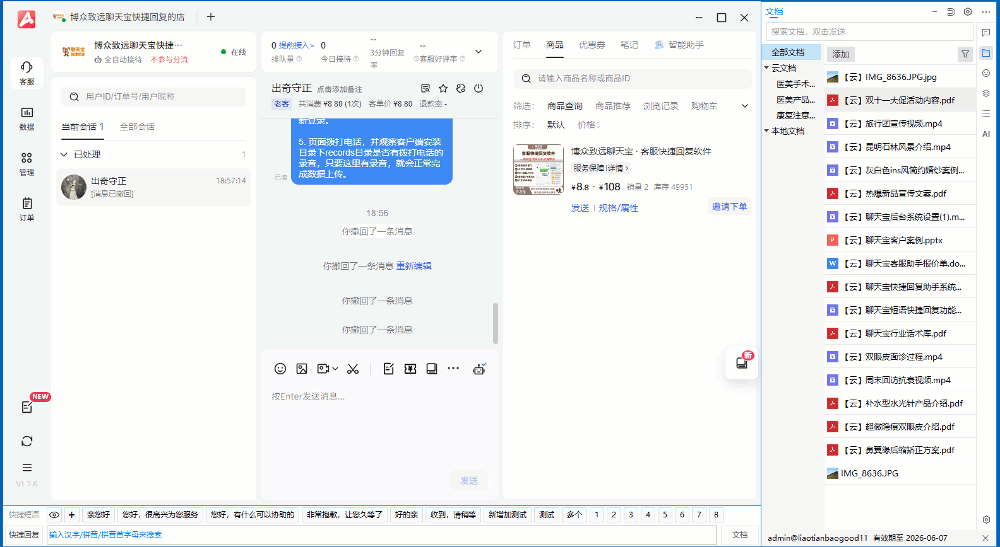The width and height of the screenshot is (1000, 547).
Task: Open 服务保障 详情 expander
Action: pos(601,168)
